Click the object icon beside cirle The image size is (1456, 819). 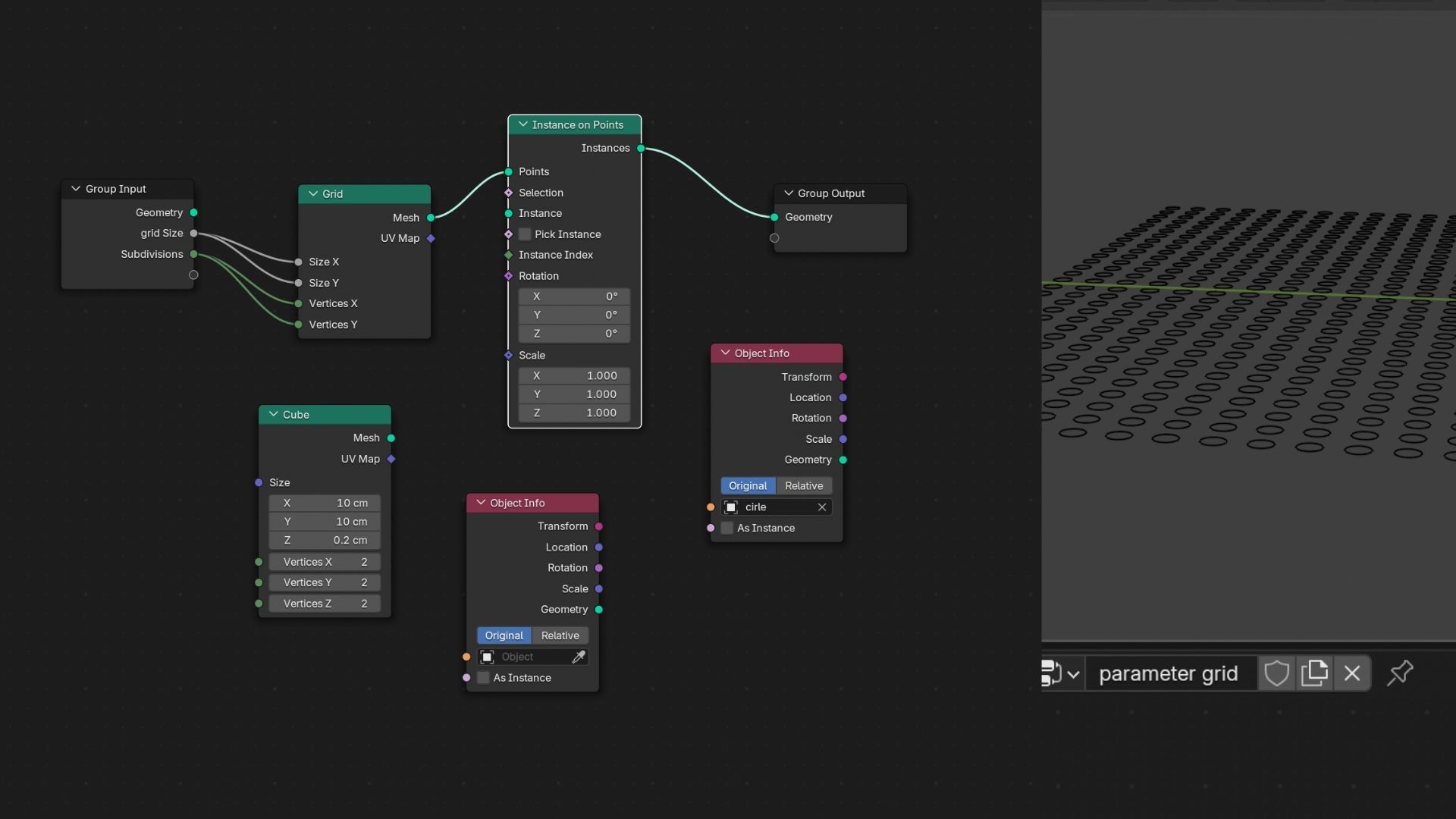[731, 507]
